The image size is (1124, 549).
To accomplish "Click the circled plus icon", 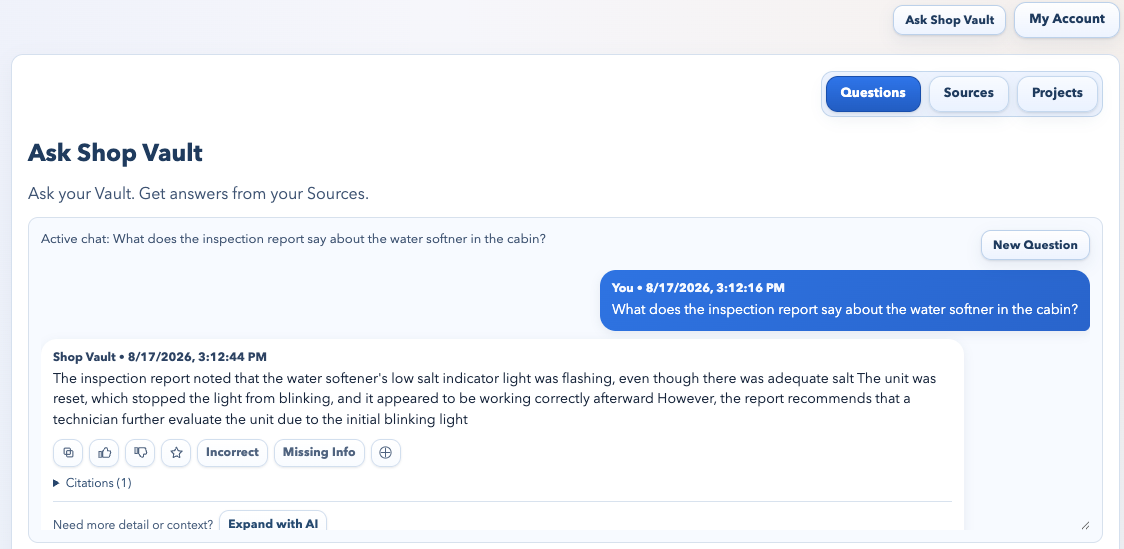I will coord(386,452).
